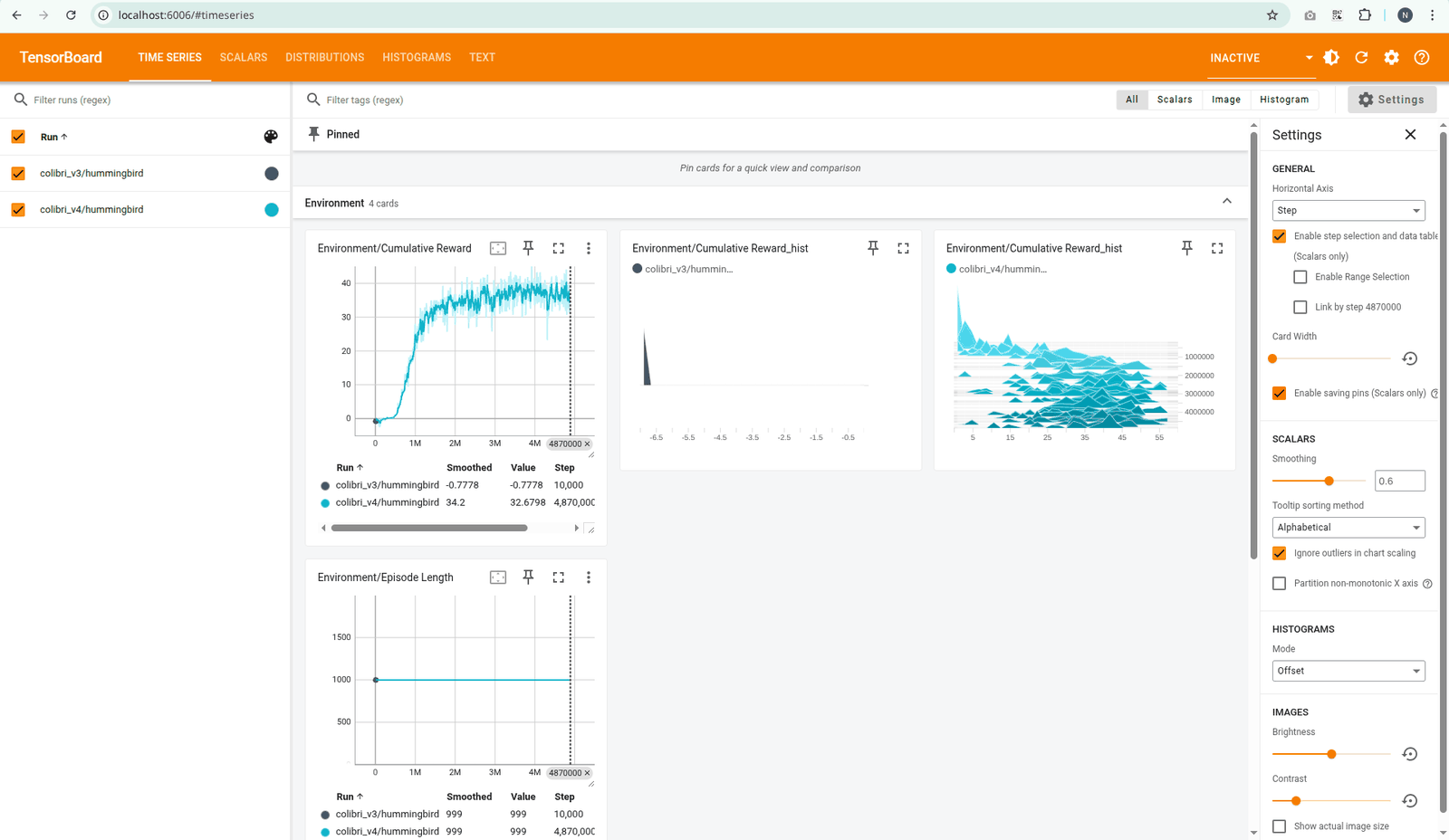Pin the Environment/Episode Length card
The width and height of the screenshot is (1449, 840).
(x=528, y=577)
